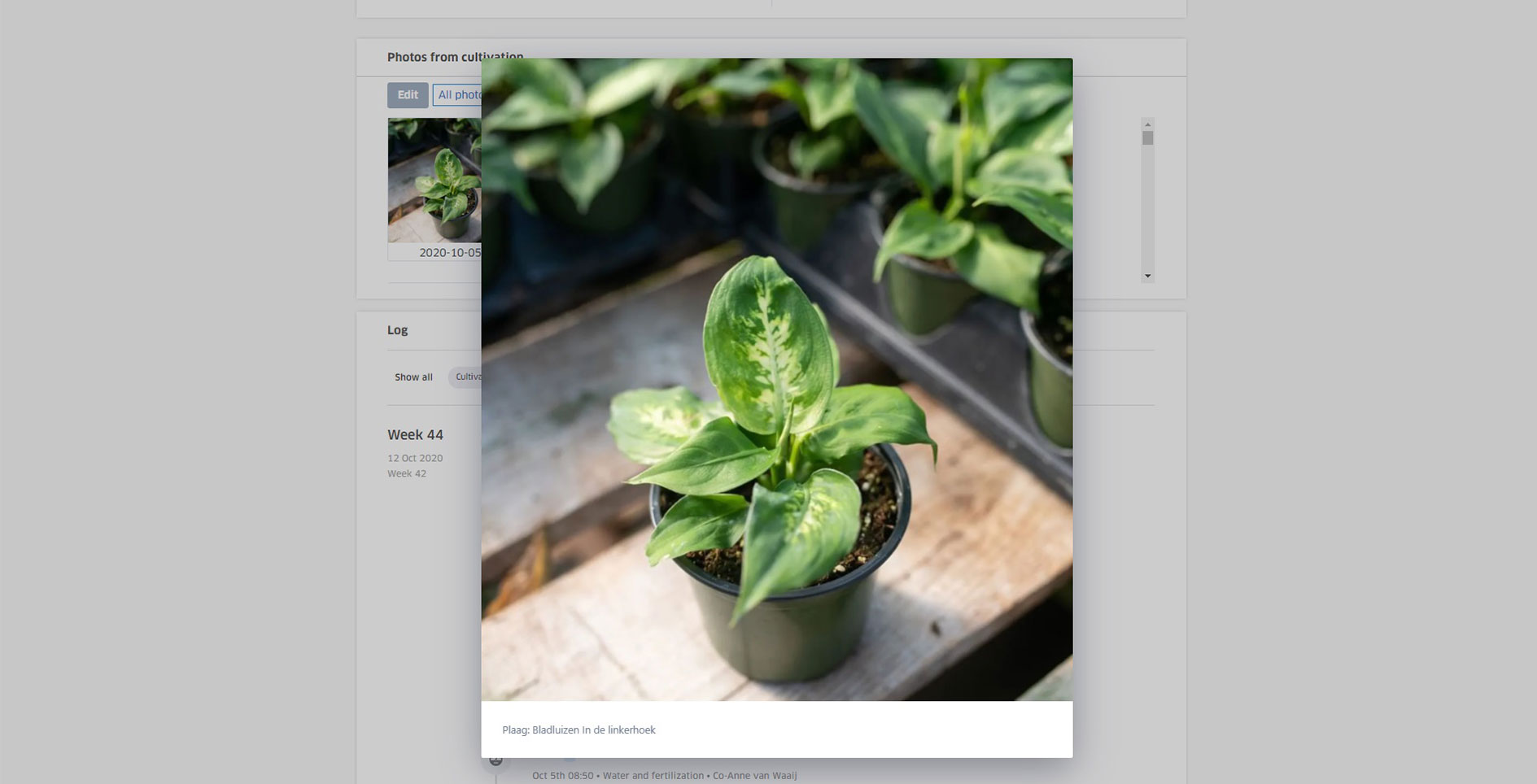Click the Edit button in the photos section
This screenshot has width=1537, height=784.
click(408, 95)
